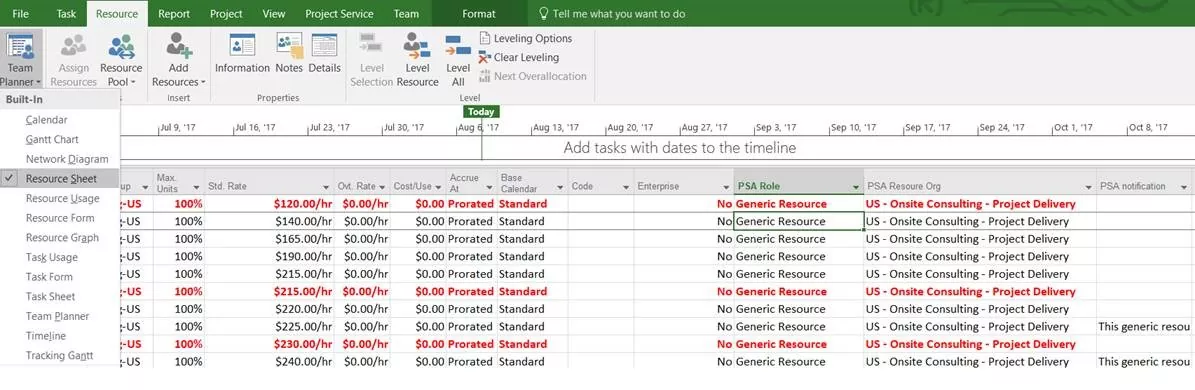Click the $165.00/hr Std. Rate cell

click(269, 239)
